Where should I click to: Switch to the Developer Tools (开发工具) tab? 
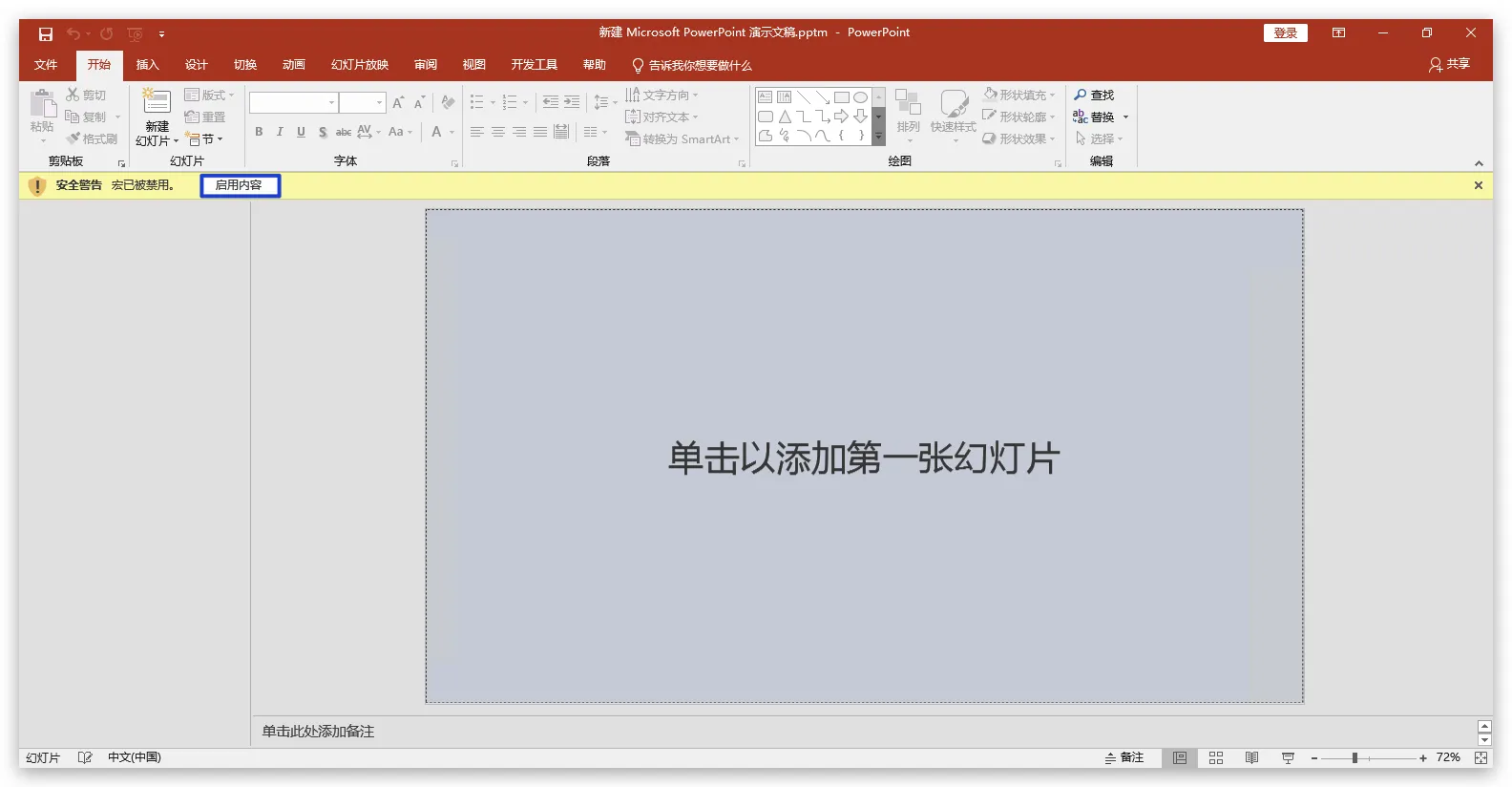click(x=534, y=65)
